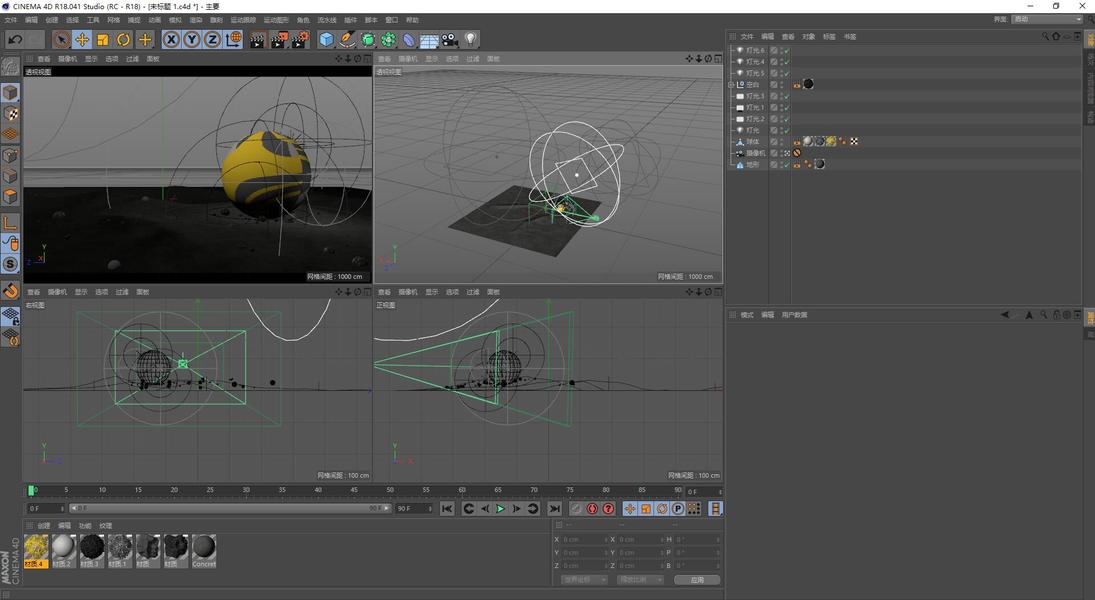Image resolution: width=1095 pixels, height=600 pixels.
Task: Click frame 45 on the timeline ruler
Action: pos(354,490)
